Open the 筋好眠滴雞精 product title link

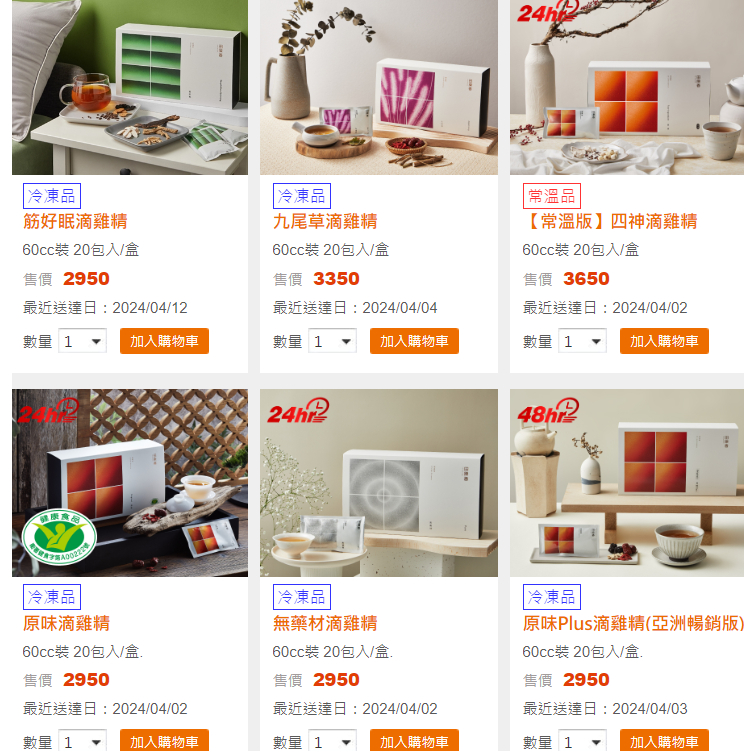(75, 221)
